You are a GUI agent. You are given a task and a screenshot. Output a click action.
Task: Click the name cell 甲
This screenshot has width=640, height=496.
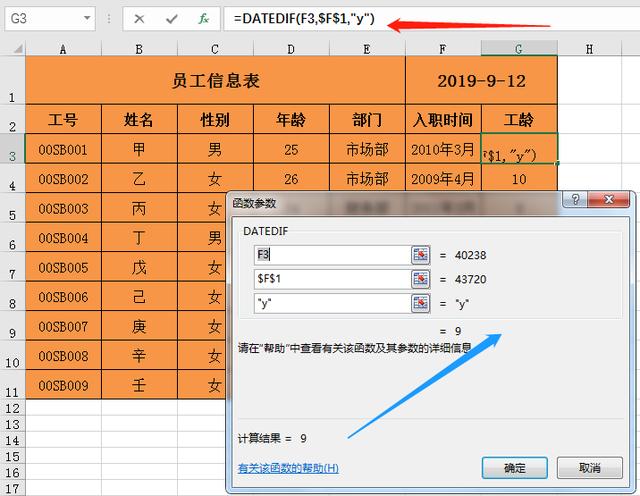[139, 149]
